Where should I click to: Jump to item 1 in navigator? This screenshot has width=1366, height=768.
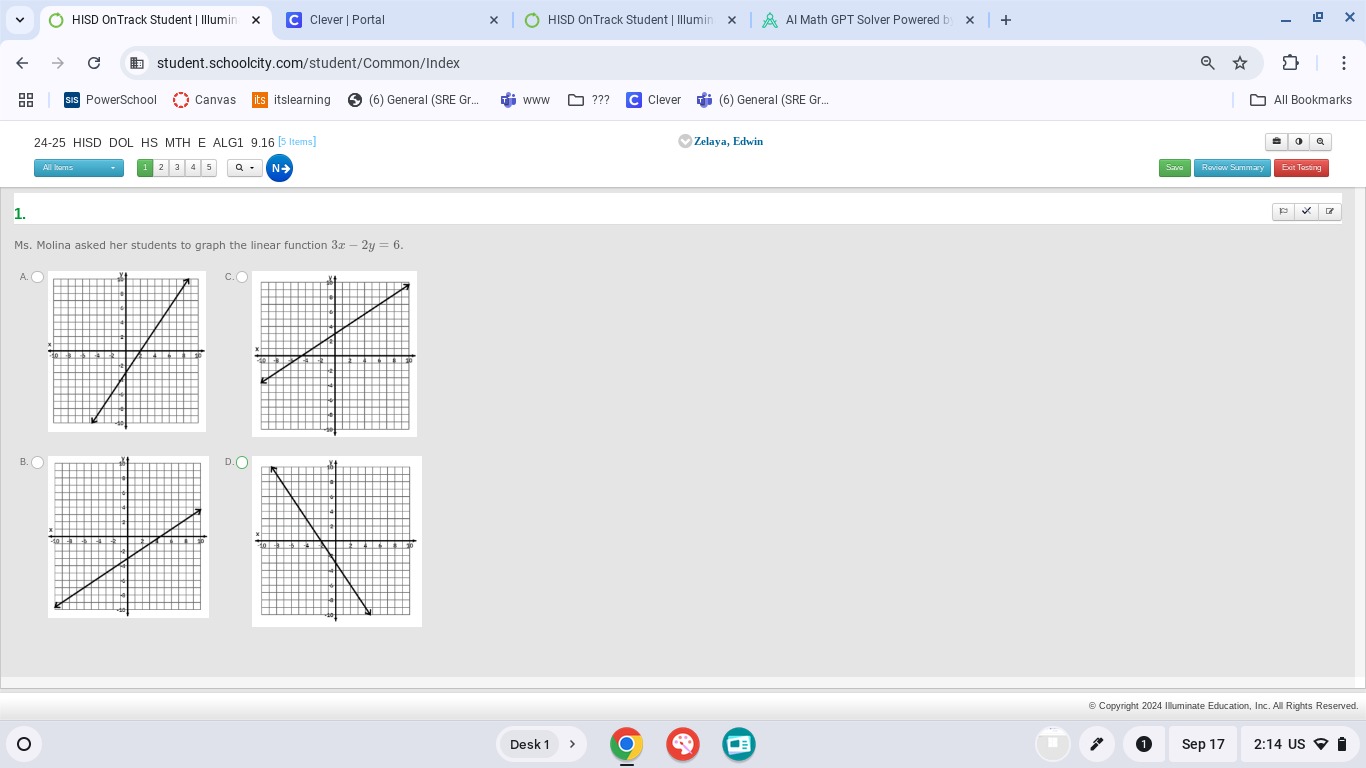coord(145,168)
